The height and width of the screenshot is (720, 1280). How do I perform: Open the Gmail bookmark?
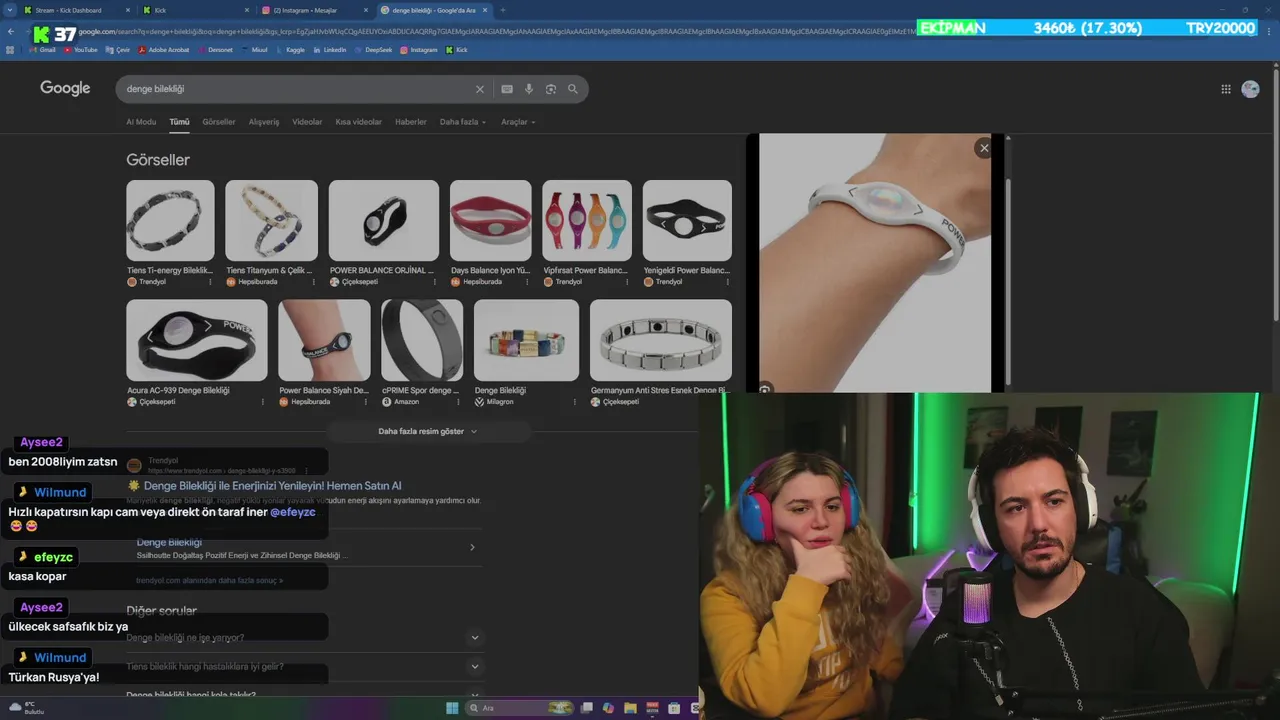pos(43,49)
